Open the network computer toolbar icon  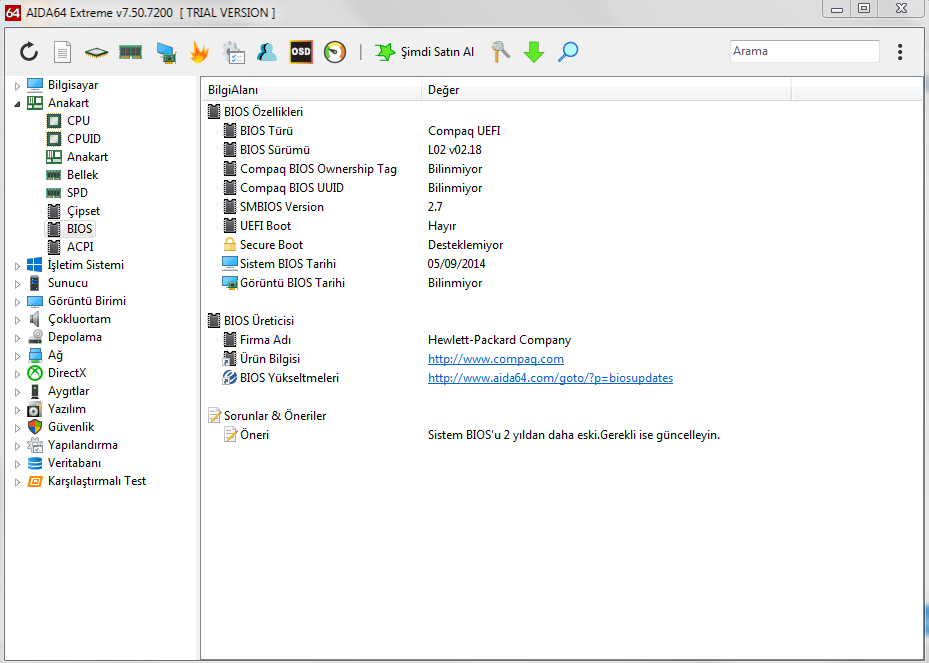[166, 53]
